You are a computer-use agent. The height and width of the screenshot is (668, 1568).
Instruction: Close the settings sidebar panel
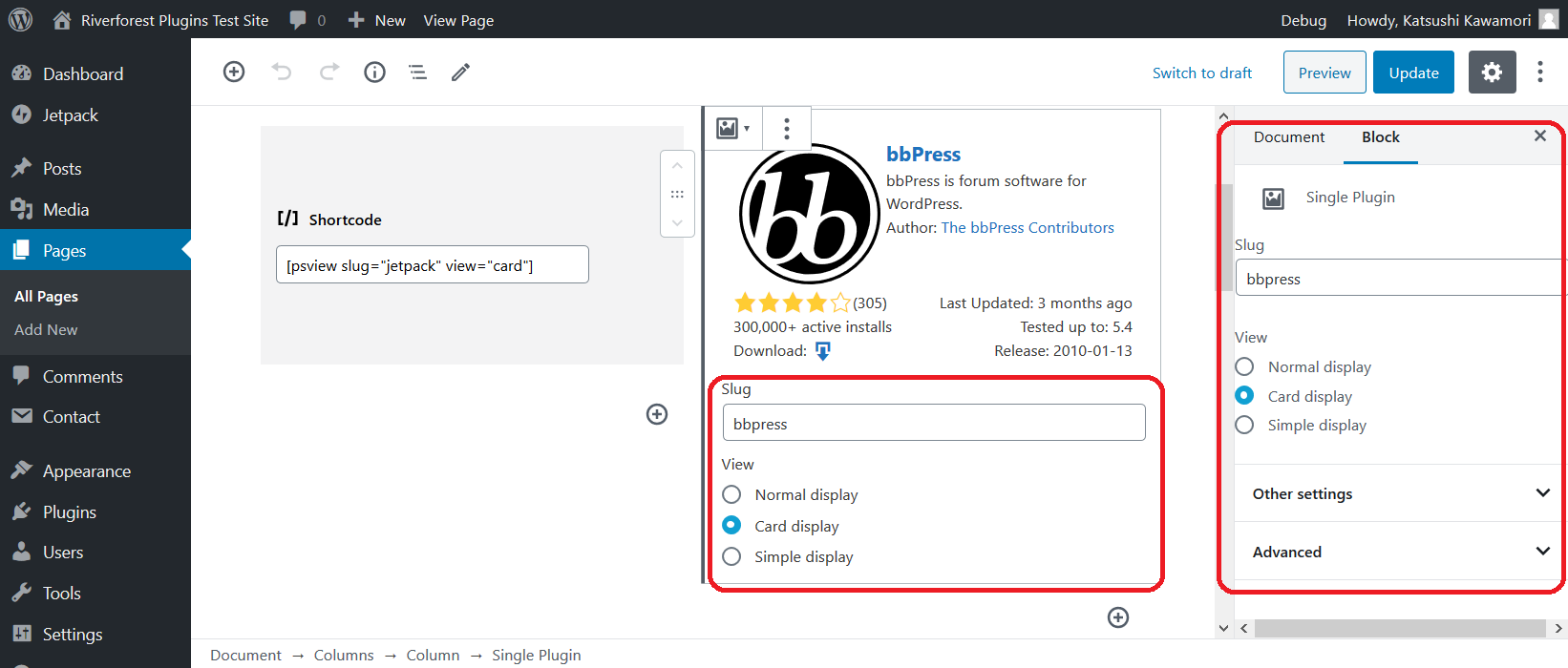coord(1539,136)
